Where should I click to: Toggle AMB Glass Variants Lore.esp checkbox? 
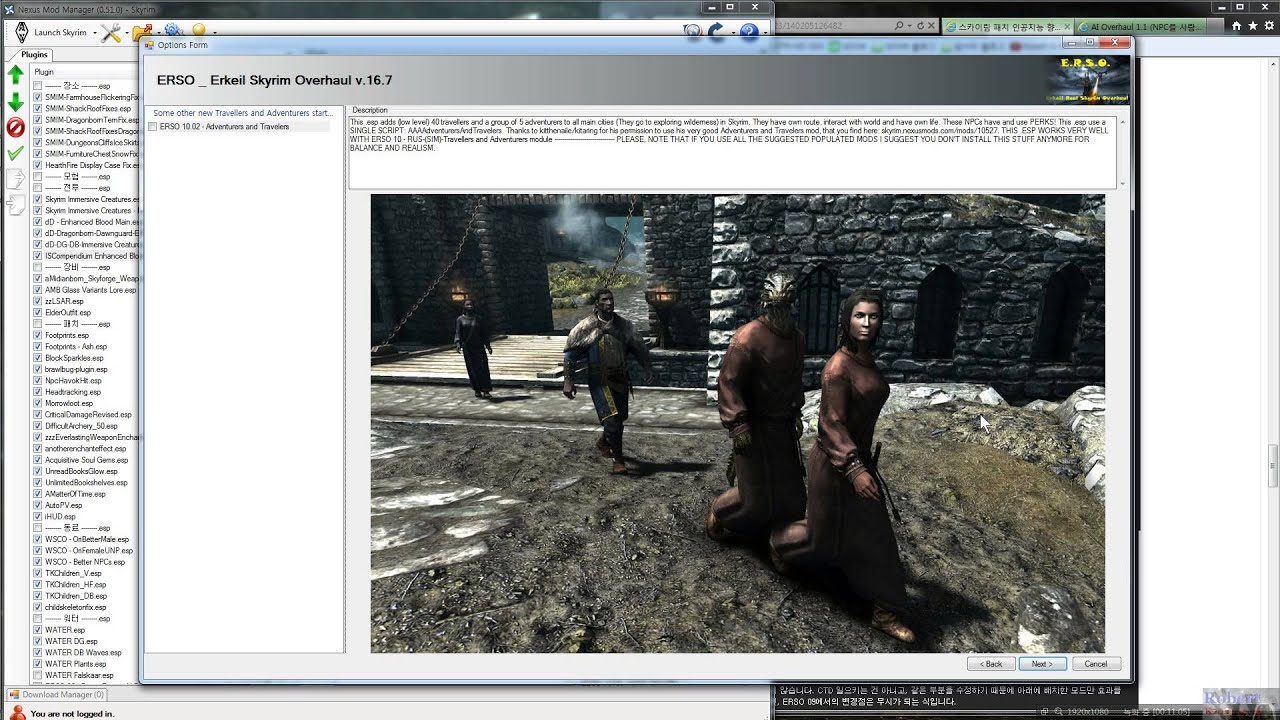click(38, 290)
